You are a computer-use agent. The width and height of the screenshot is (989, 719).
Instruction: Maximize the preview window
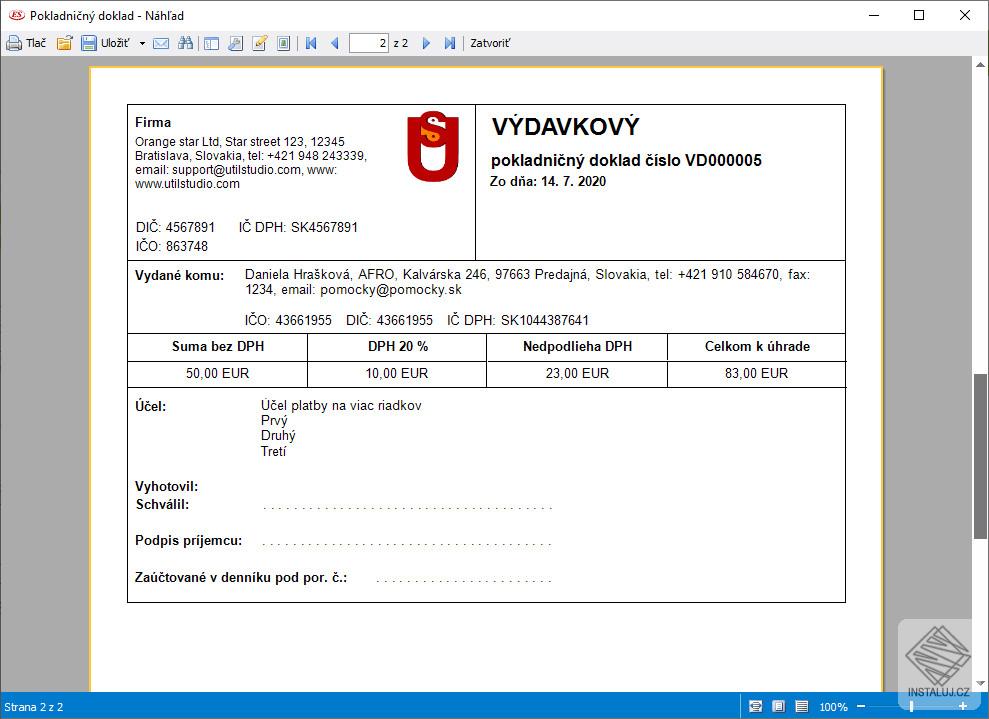tap(919, 15)
